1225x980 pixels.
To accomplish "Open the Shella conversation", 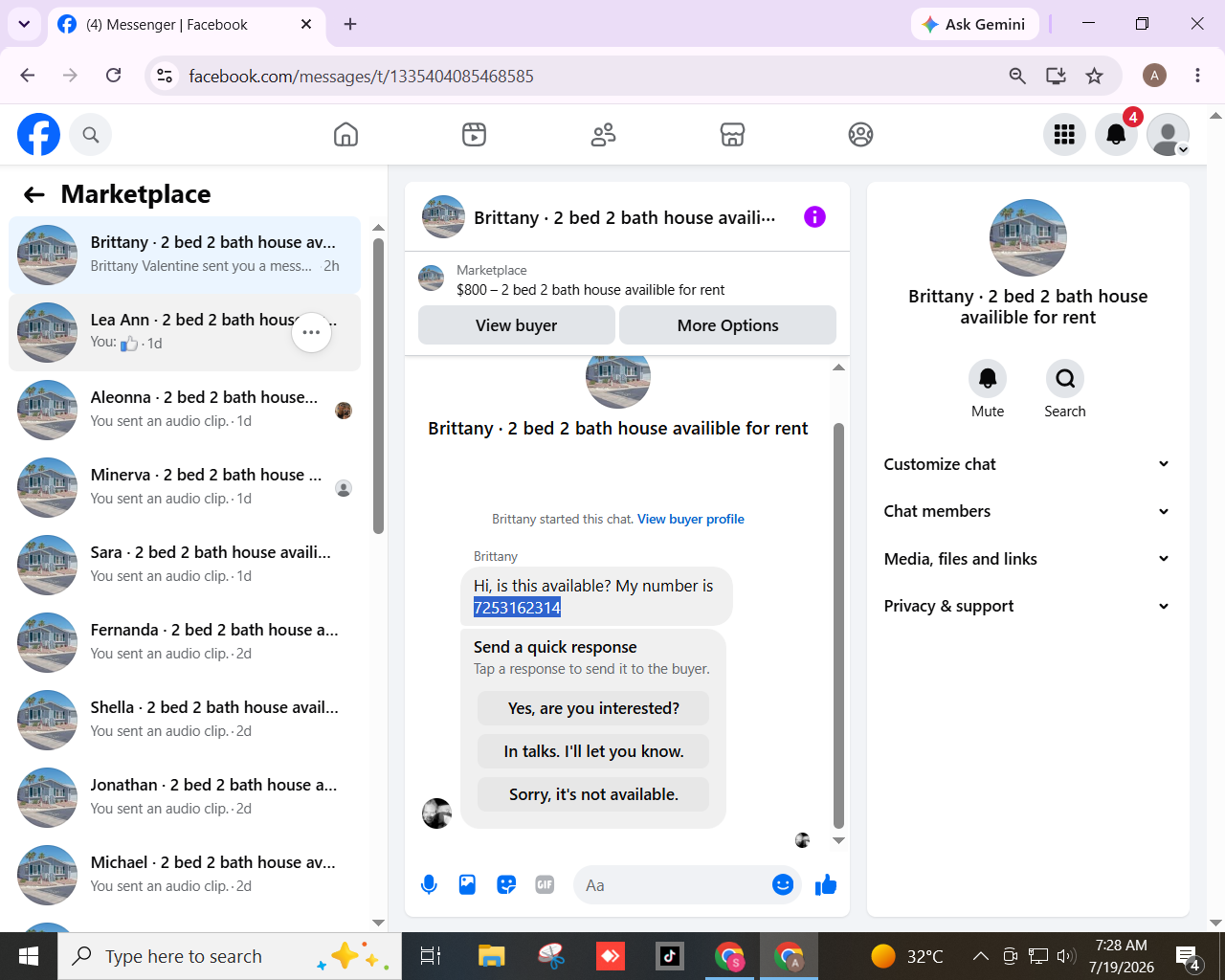I will [185, 720].
